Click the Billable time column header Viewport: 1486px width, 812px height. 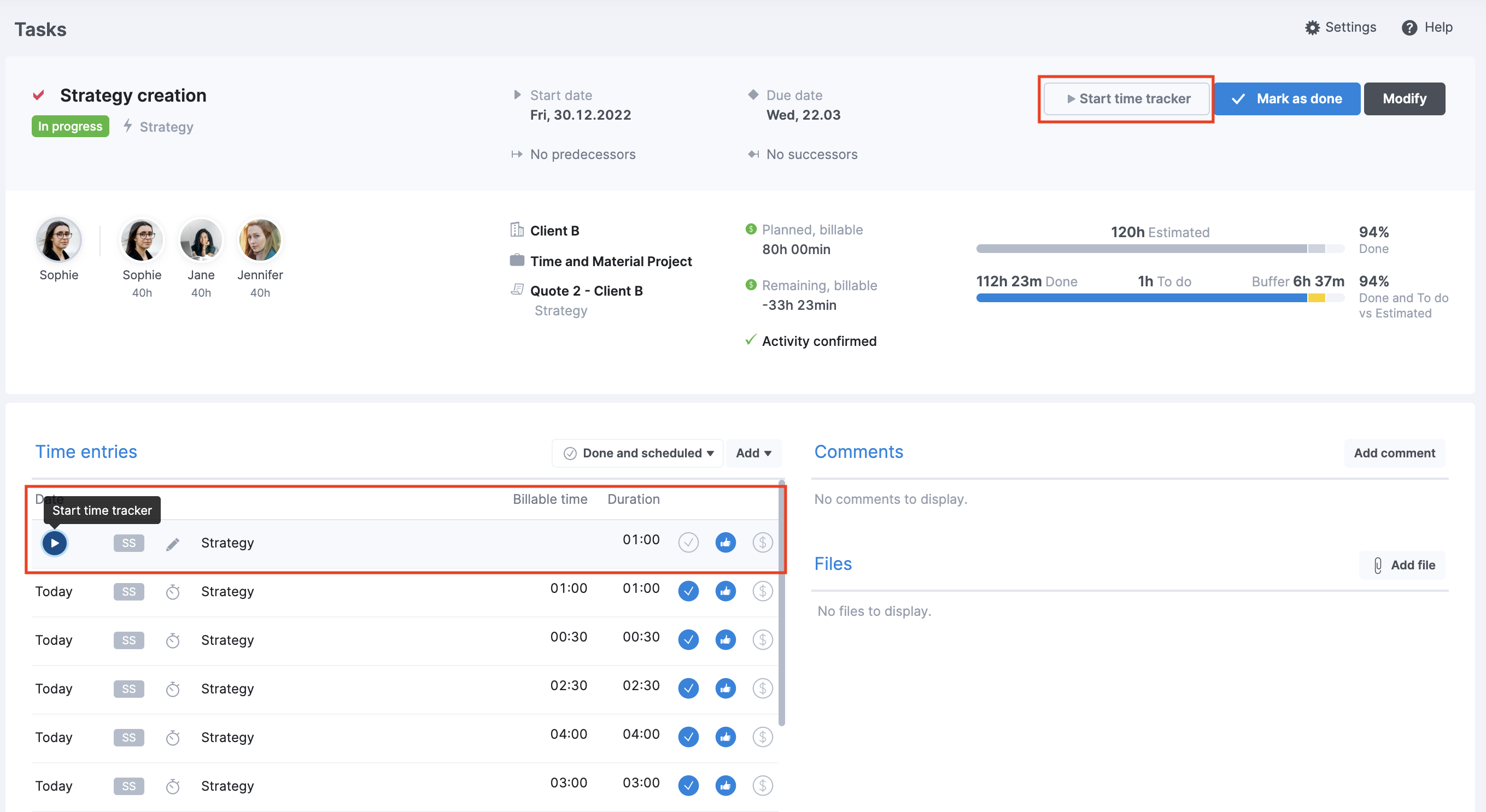pyautogui.click(x=550, y=499)
